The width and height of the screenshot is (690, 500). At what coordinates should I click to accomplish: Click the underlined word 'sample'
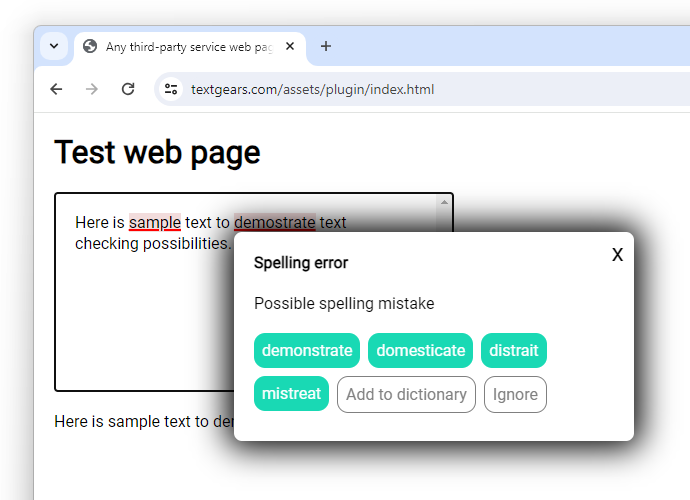point(154,223)
